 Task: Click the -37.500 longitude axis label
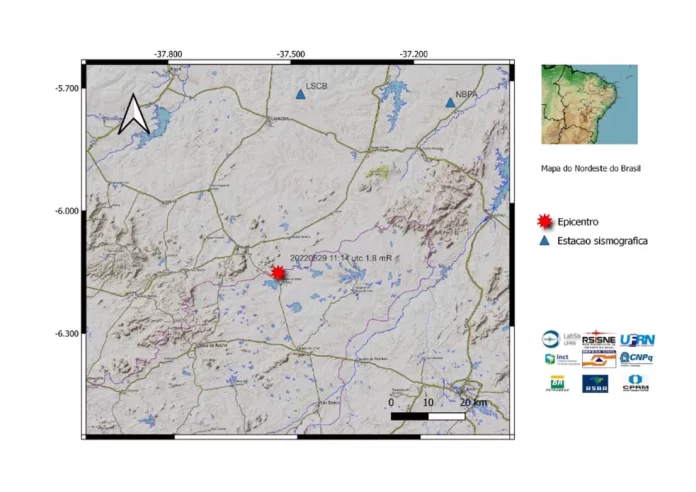(x=291, y=53)
